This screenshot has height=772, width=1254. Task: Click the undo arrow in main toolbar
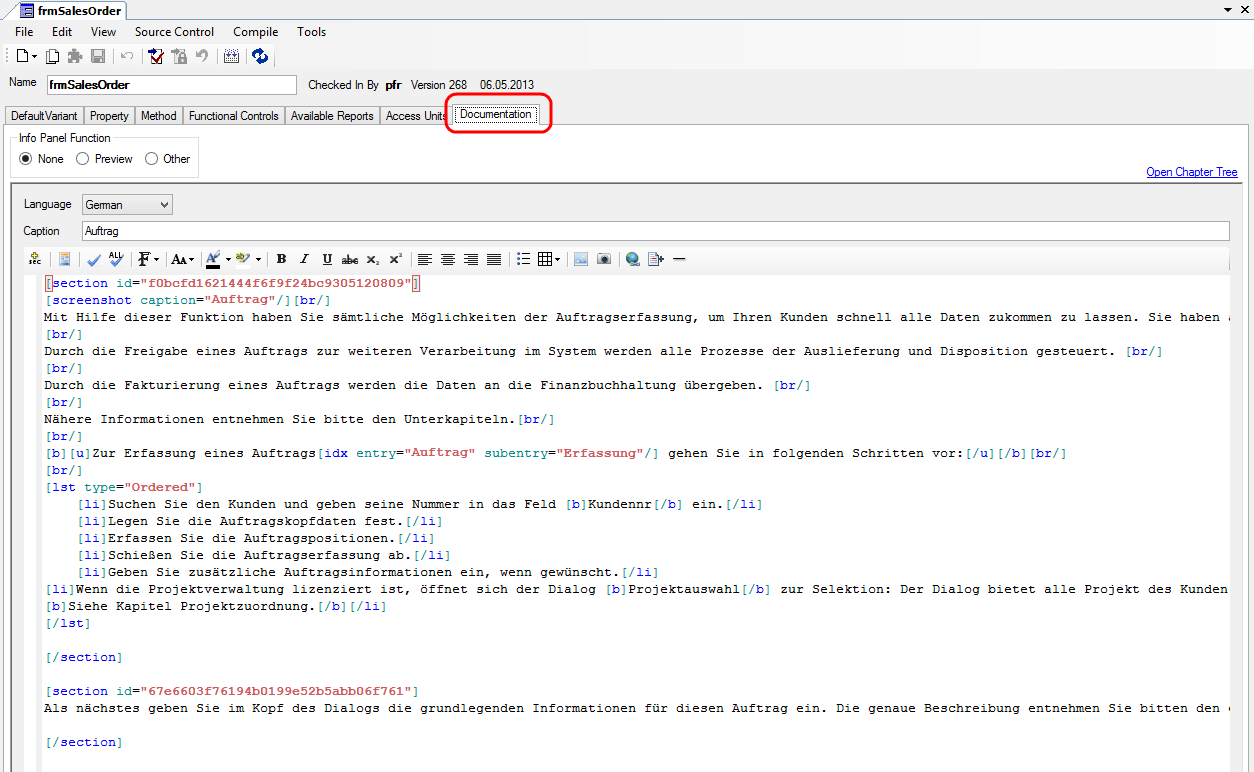(x=127, y=57)
